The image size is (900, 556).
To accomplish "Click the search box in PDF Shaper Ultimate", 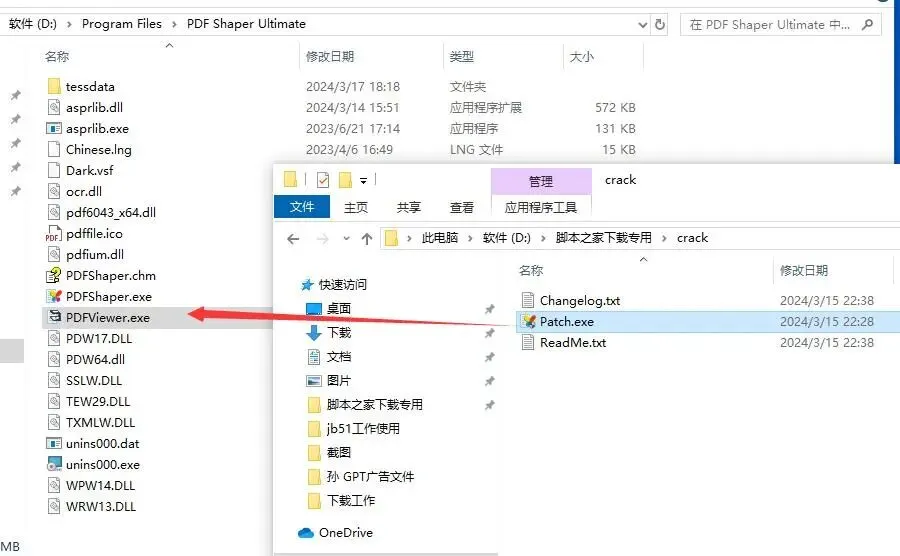I will [x=780, y=25].
